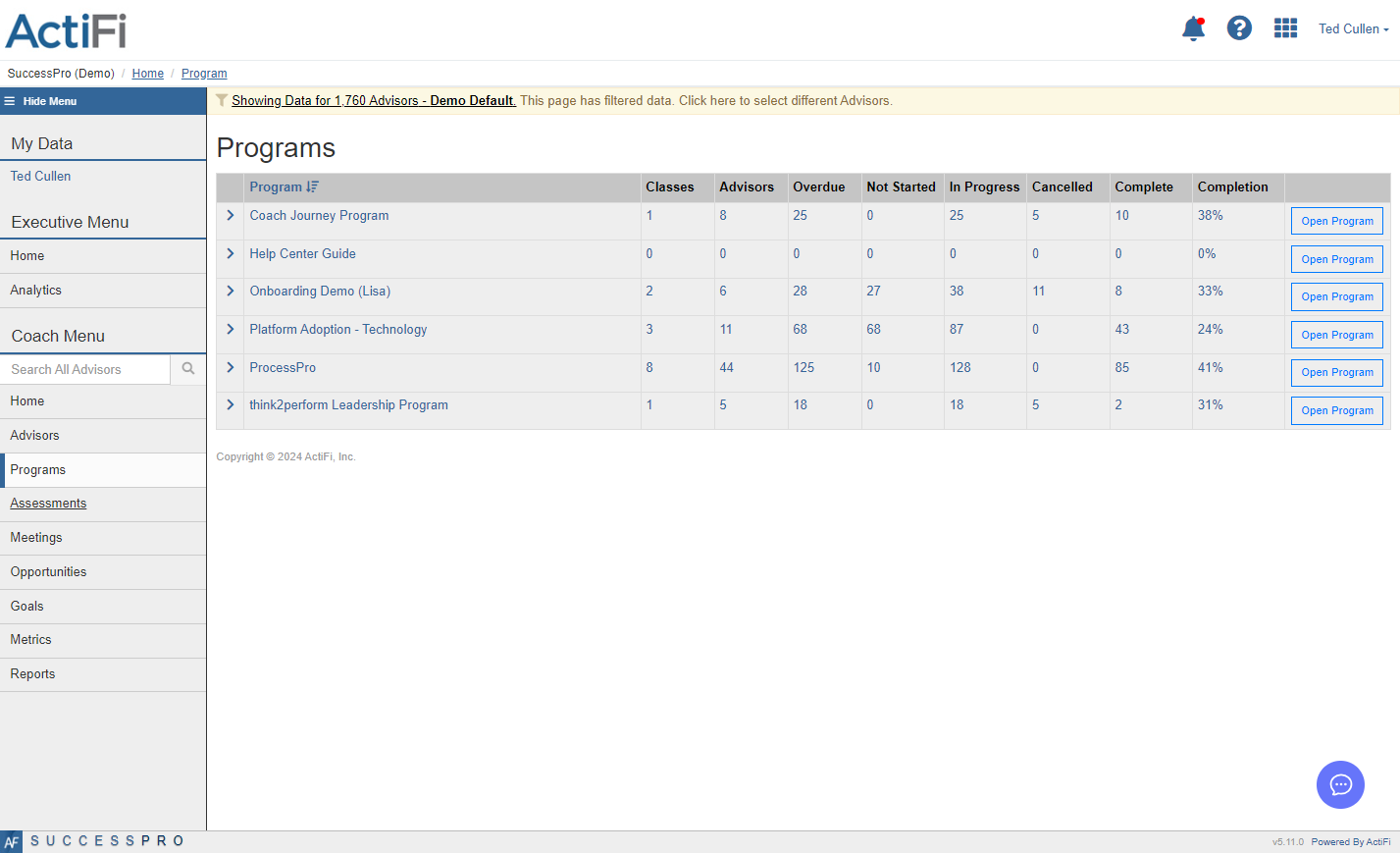
Task: Open the apps grid launcher
Action: 1285,28
